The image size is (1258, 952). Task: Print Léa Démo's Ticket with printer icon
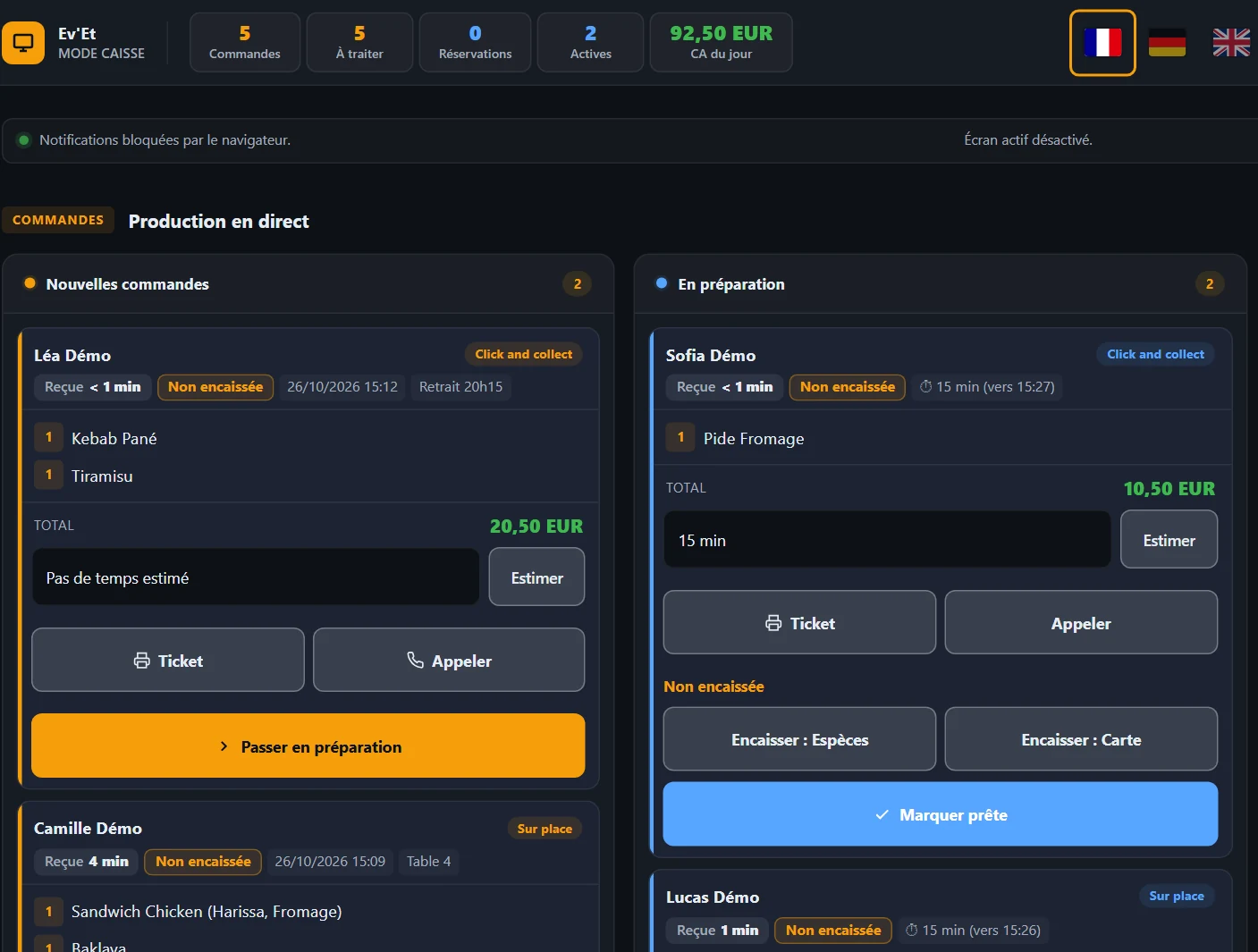[x=168, y=660]
